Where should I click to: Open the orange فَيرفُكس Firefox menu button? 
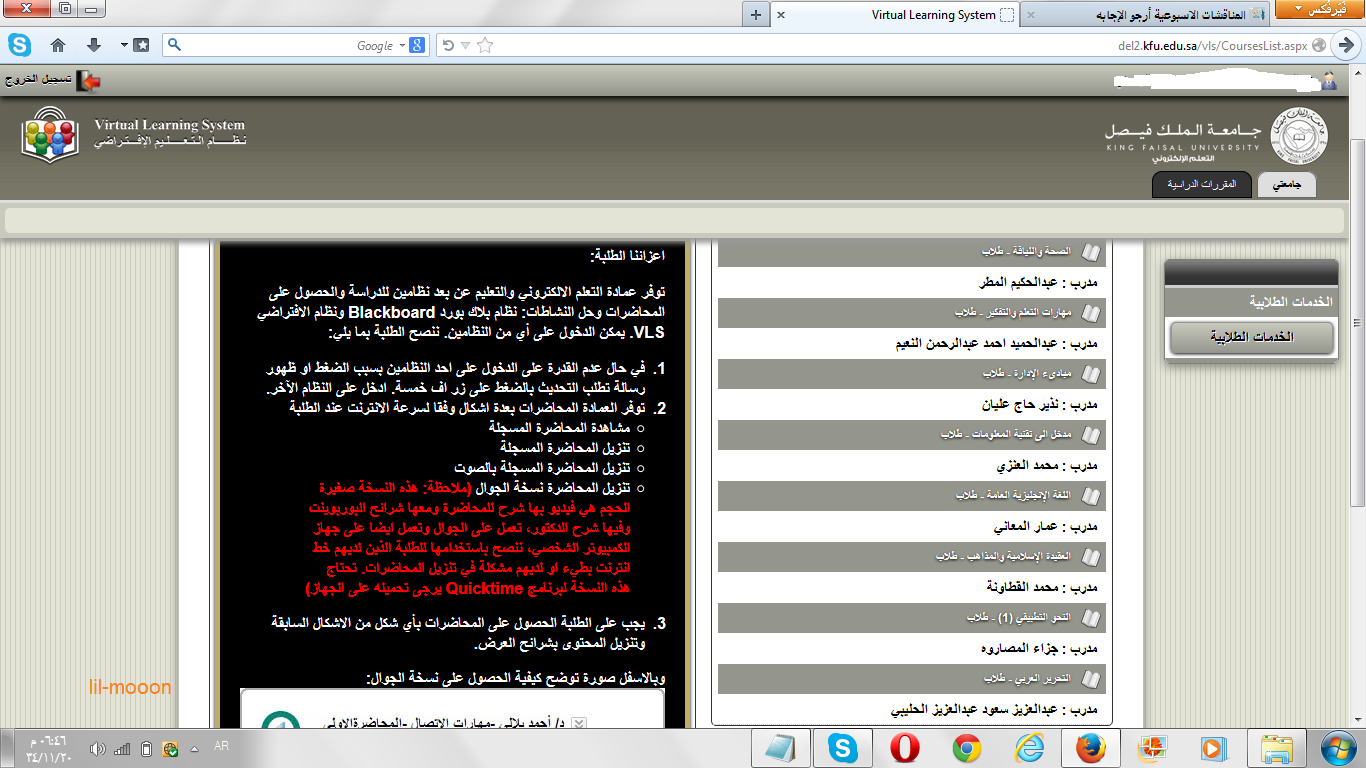(x=1318, y=9)
